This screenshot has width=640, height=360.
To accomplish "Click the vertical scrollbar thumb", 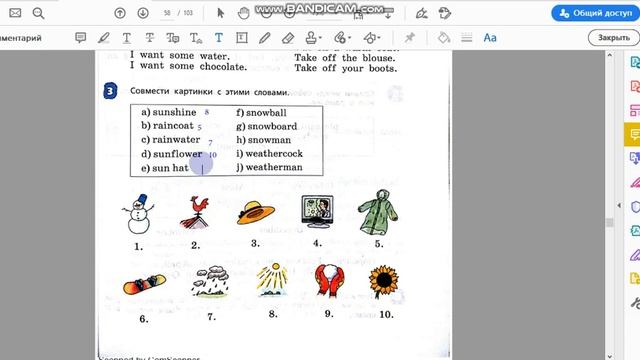I will (x=610, y=222).
